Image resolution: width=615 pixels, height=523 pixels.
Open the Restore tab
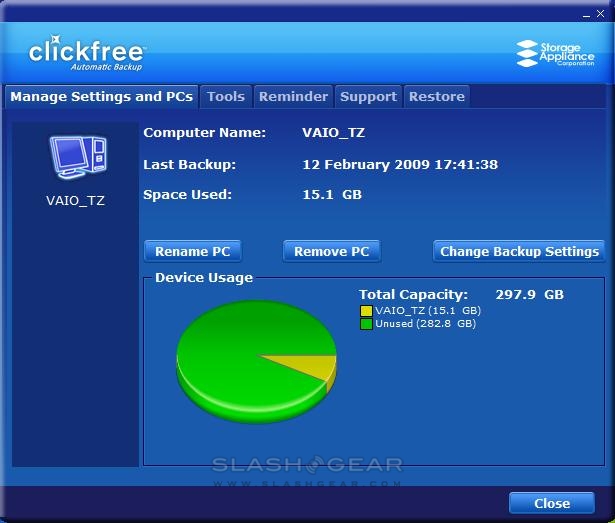pyautogui.click(x=437, y=97)
